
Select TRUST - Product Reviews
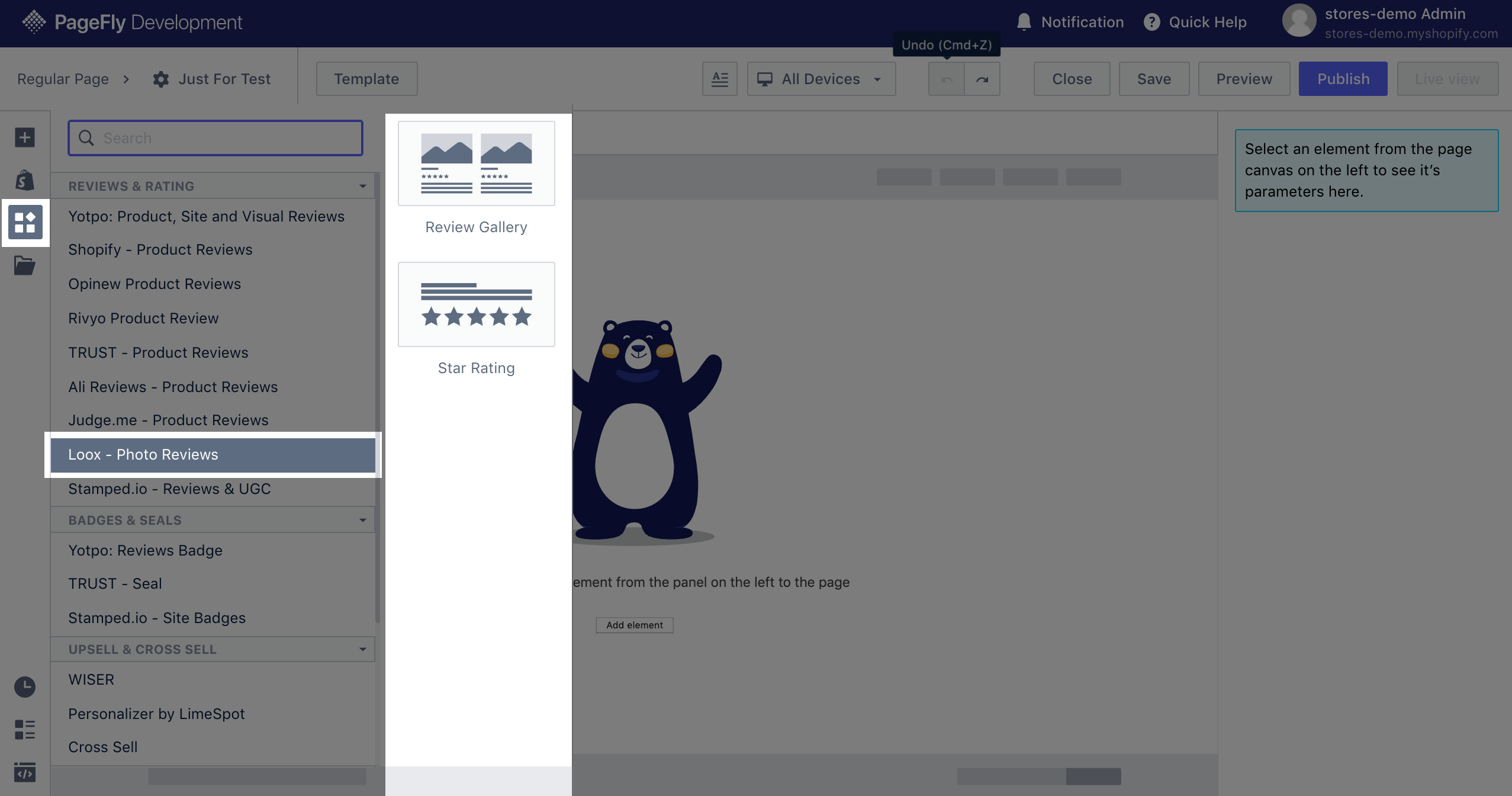[213, 352]
